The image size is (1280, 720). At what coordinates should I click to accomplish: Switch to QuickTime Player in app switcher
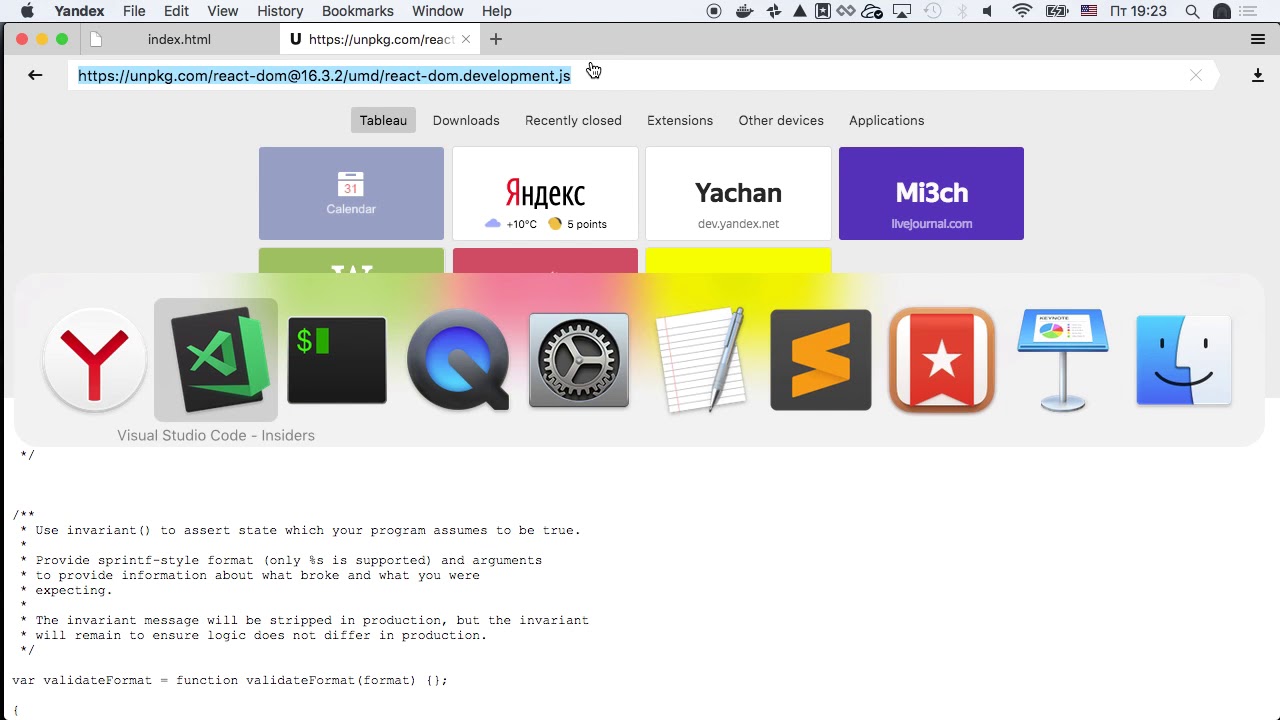[458, 360]
